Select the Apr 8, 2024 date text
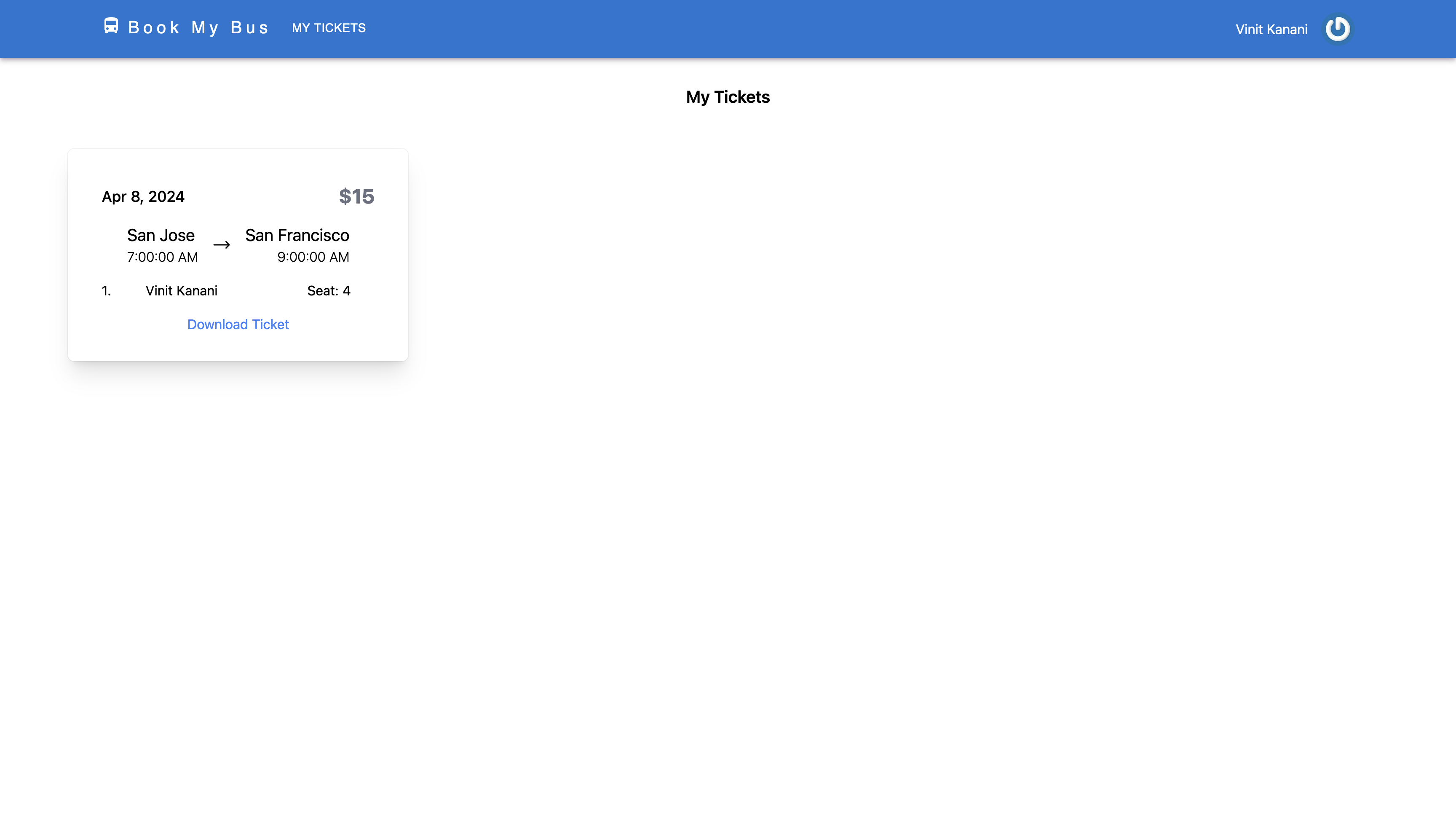This screenshot has height=815, width=1456. point(143,197)
